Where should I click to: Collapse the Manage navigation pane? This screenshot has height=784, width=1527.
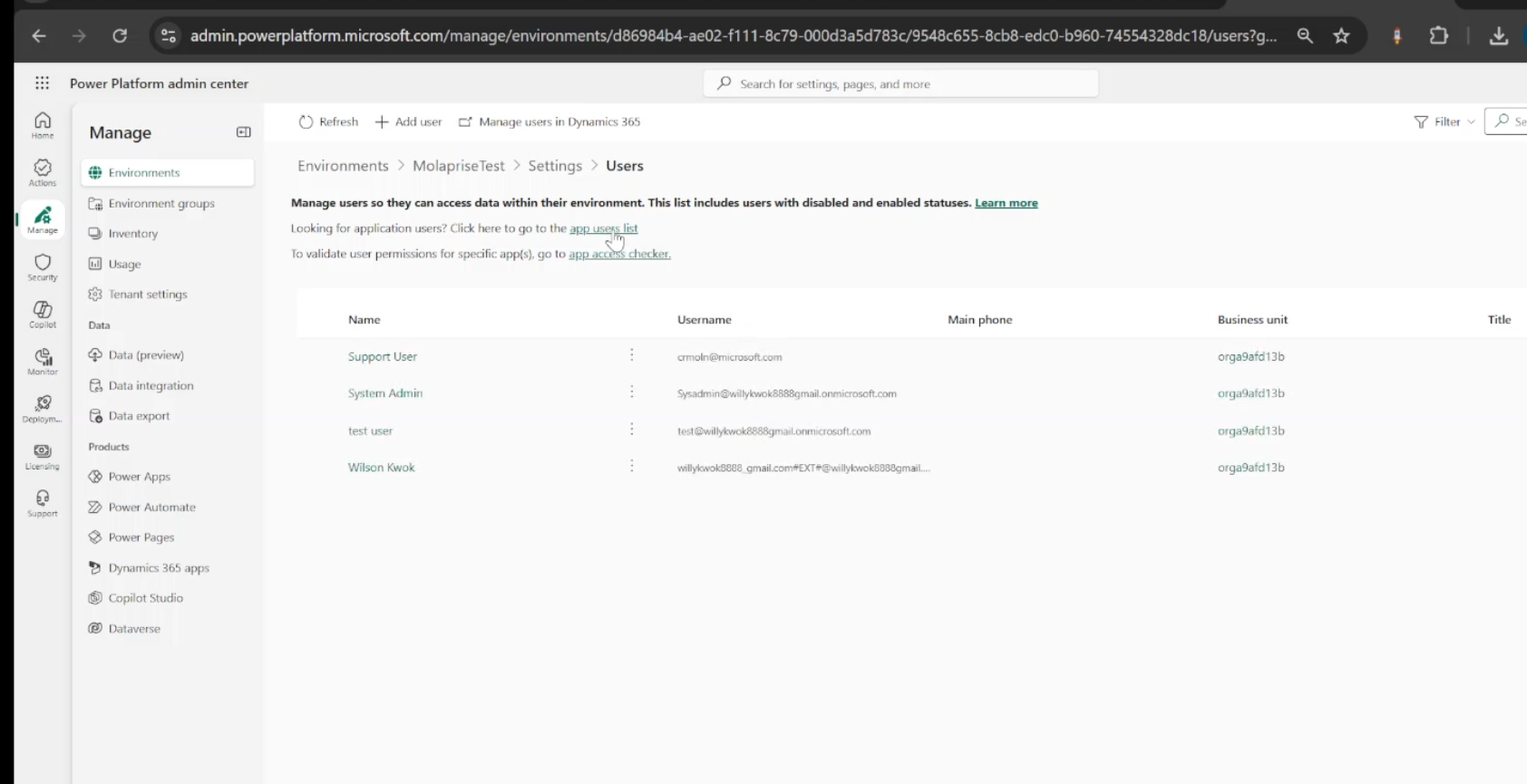(243, 132)
